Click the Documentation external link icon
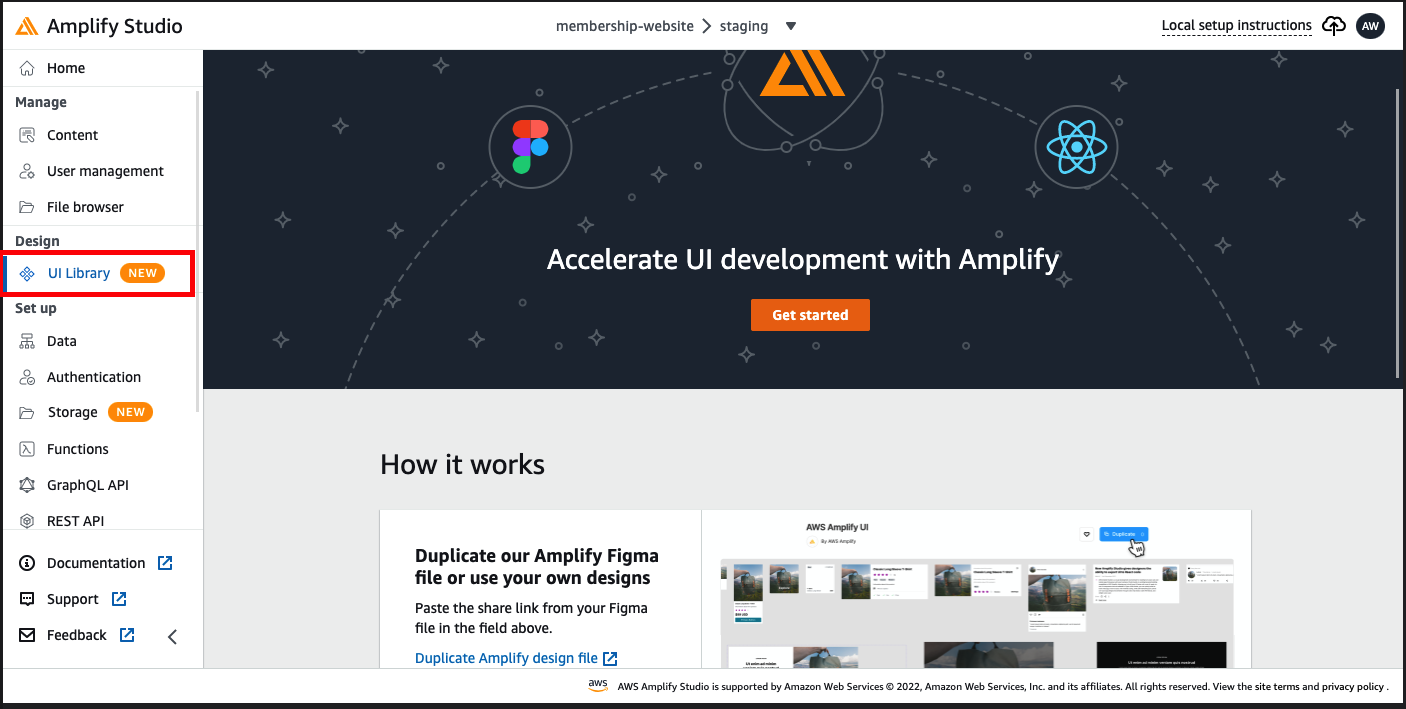This screenshot has width=1406, height=709. click(x=165, y=563)
